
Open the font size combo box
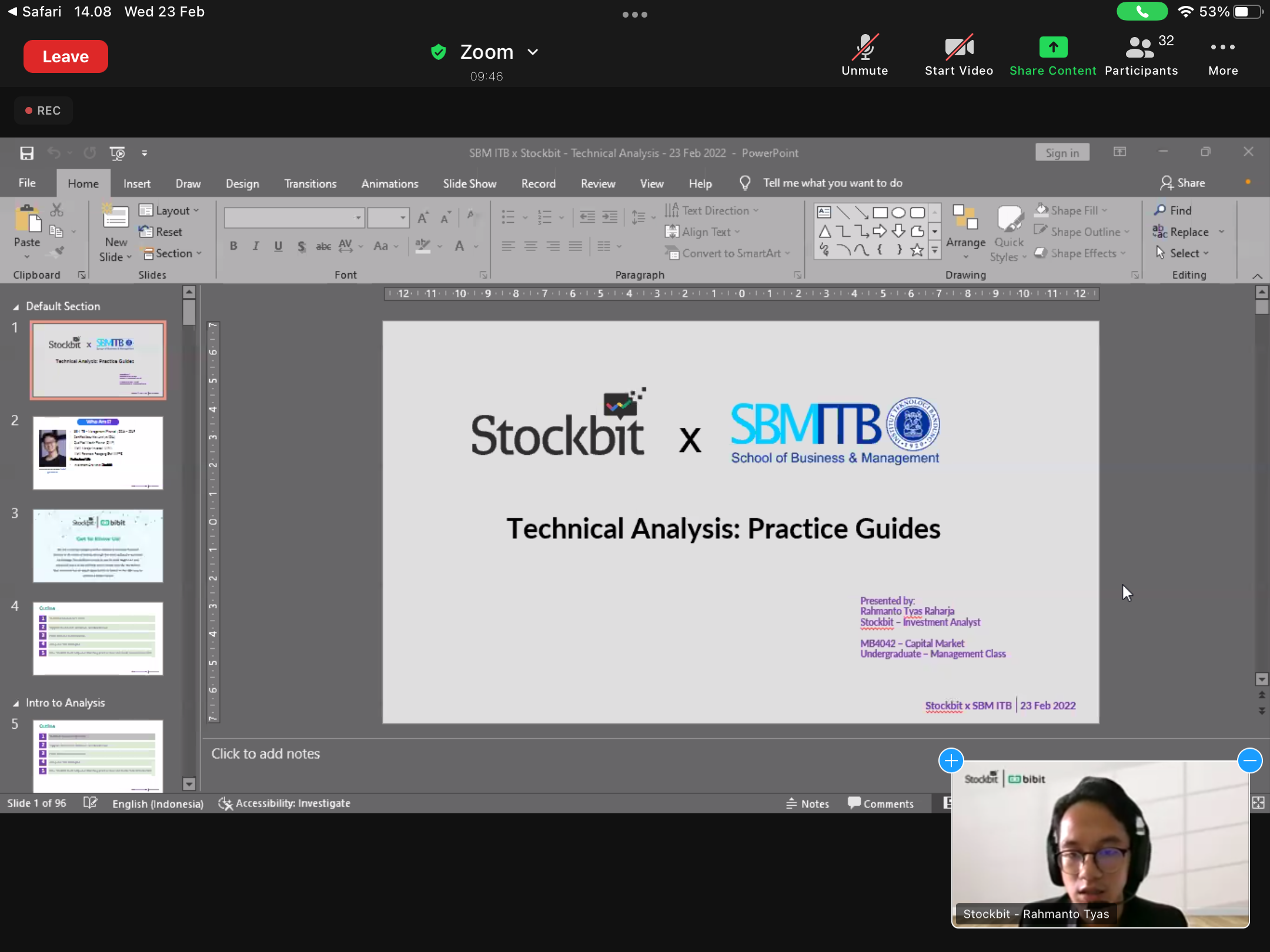point(388,218)
